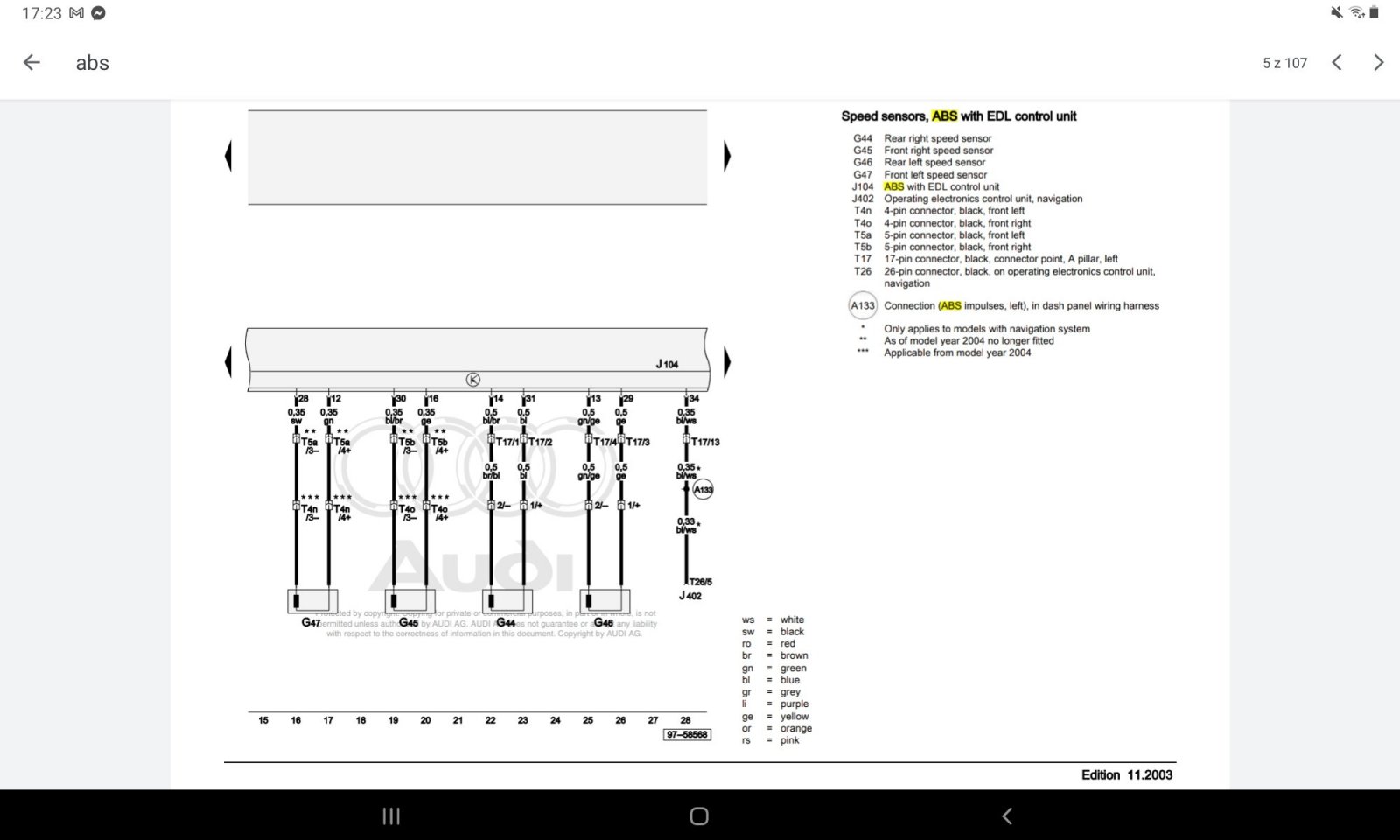
Task: Tap the back arrow next to abs
Action: click(x=31, y=62)
